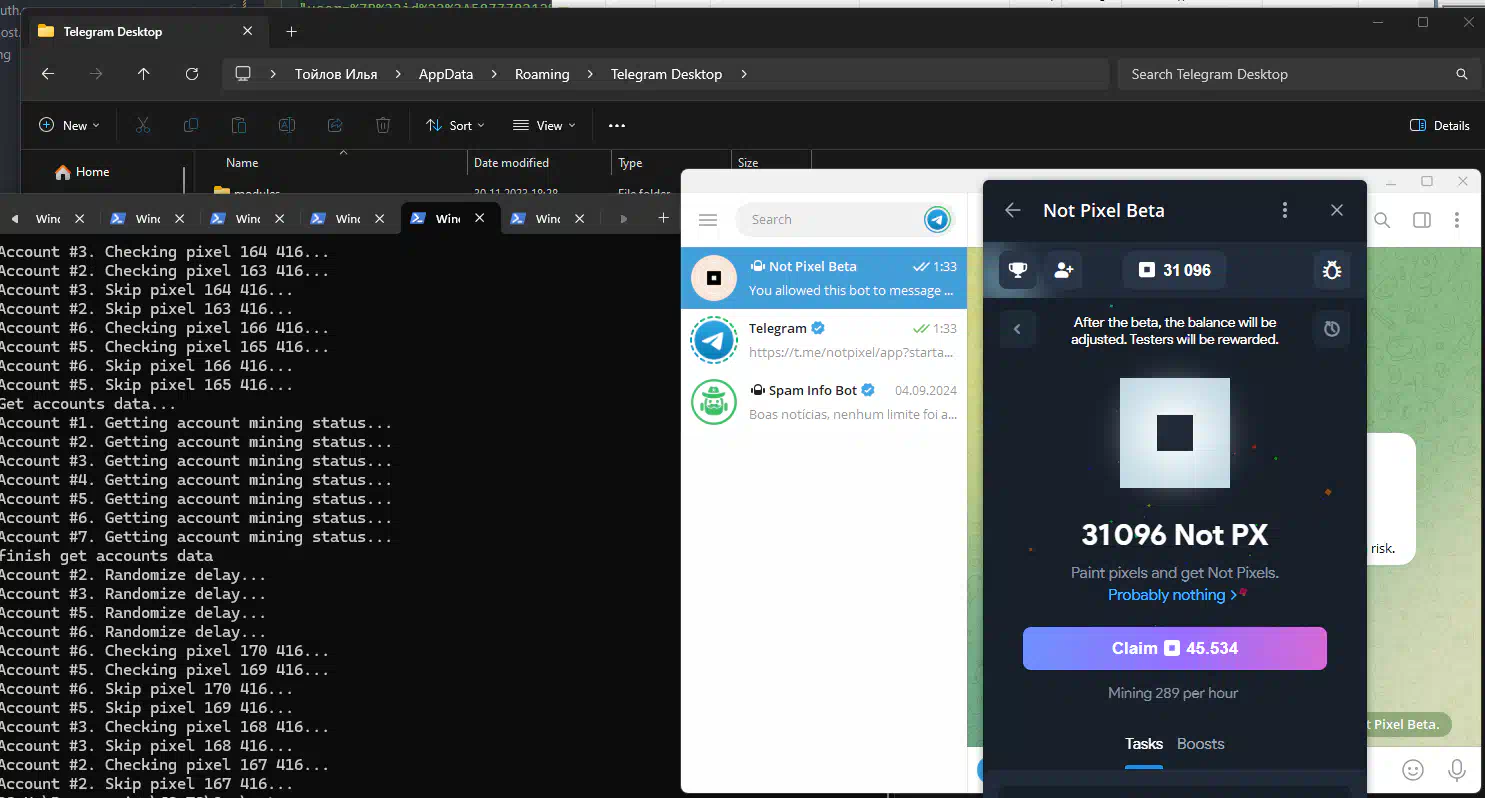Open Telegram hamburger menu
Screen dimensions: 1485x798
click(708, 220)
